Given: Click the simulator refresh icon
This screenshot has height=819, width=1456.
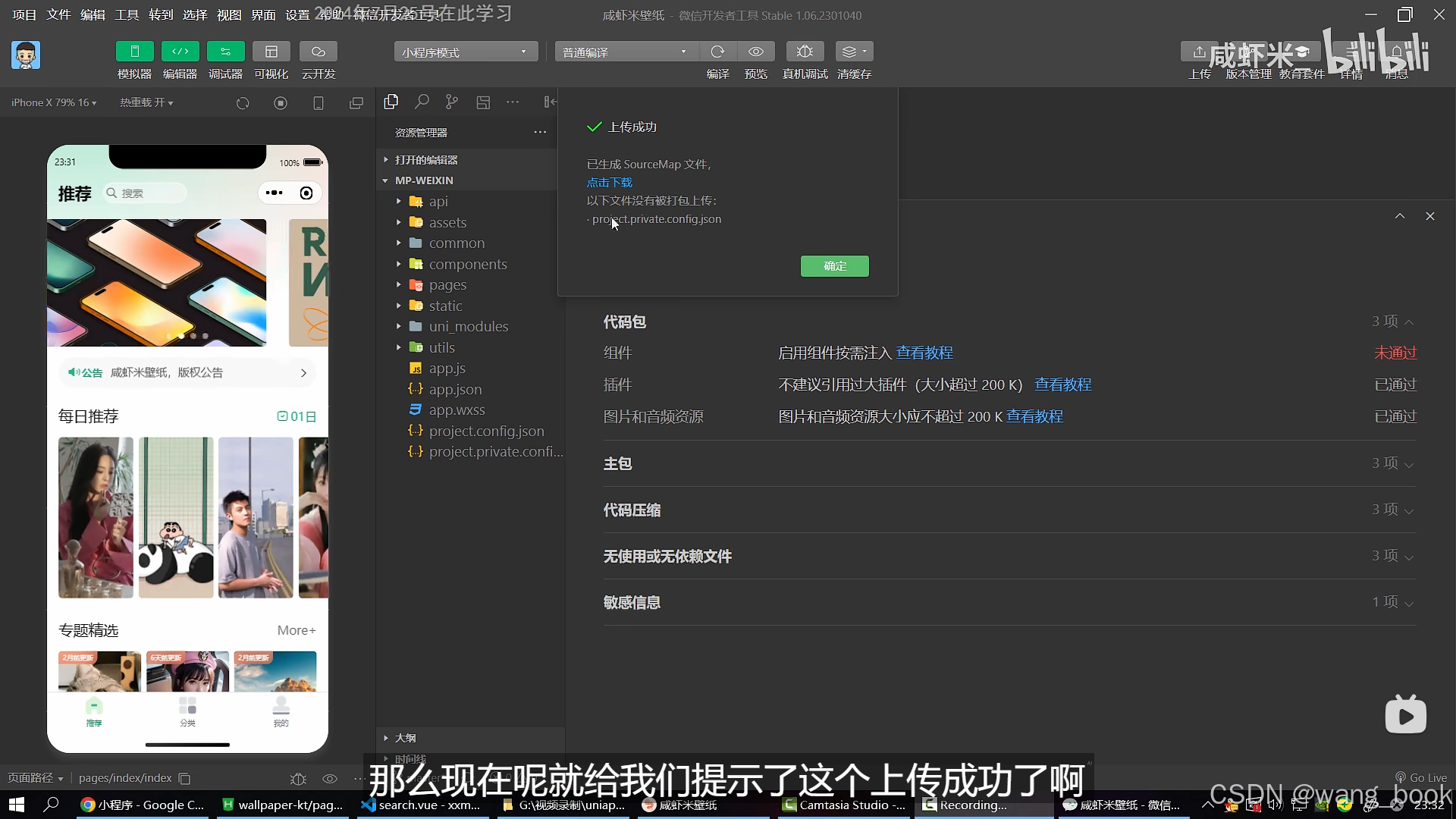Looking at the screenshot, I should coord(243,103).
